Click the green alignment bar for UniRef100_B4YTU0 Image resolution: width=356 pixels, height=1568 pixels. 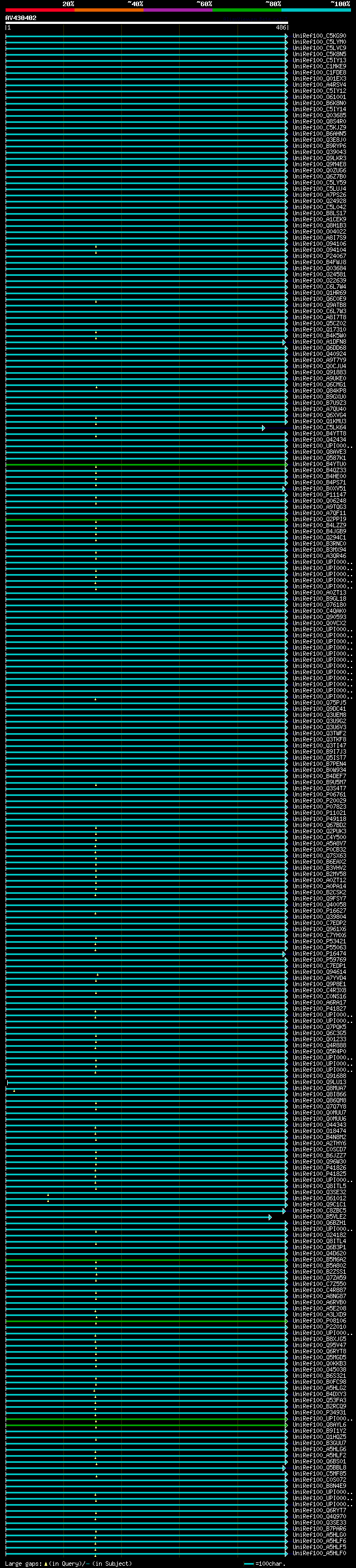point(147,464)
